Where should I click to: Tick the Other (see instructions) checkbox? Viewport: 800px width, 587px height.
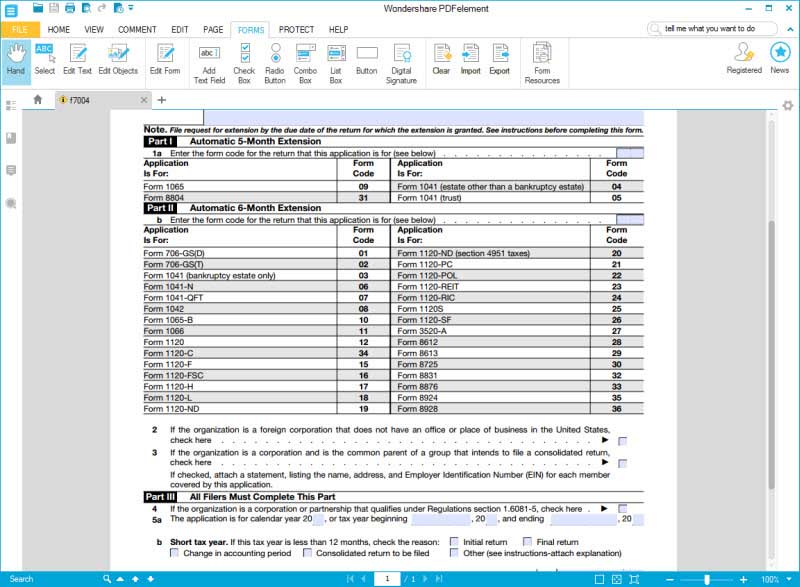(454, 553)
